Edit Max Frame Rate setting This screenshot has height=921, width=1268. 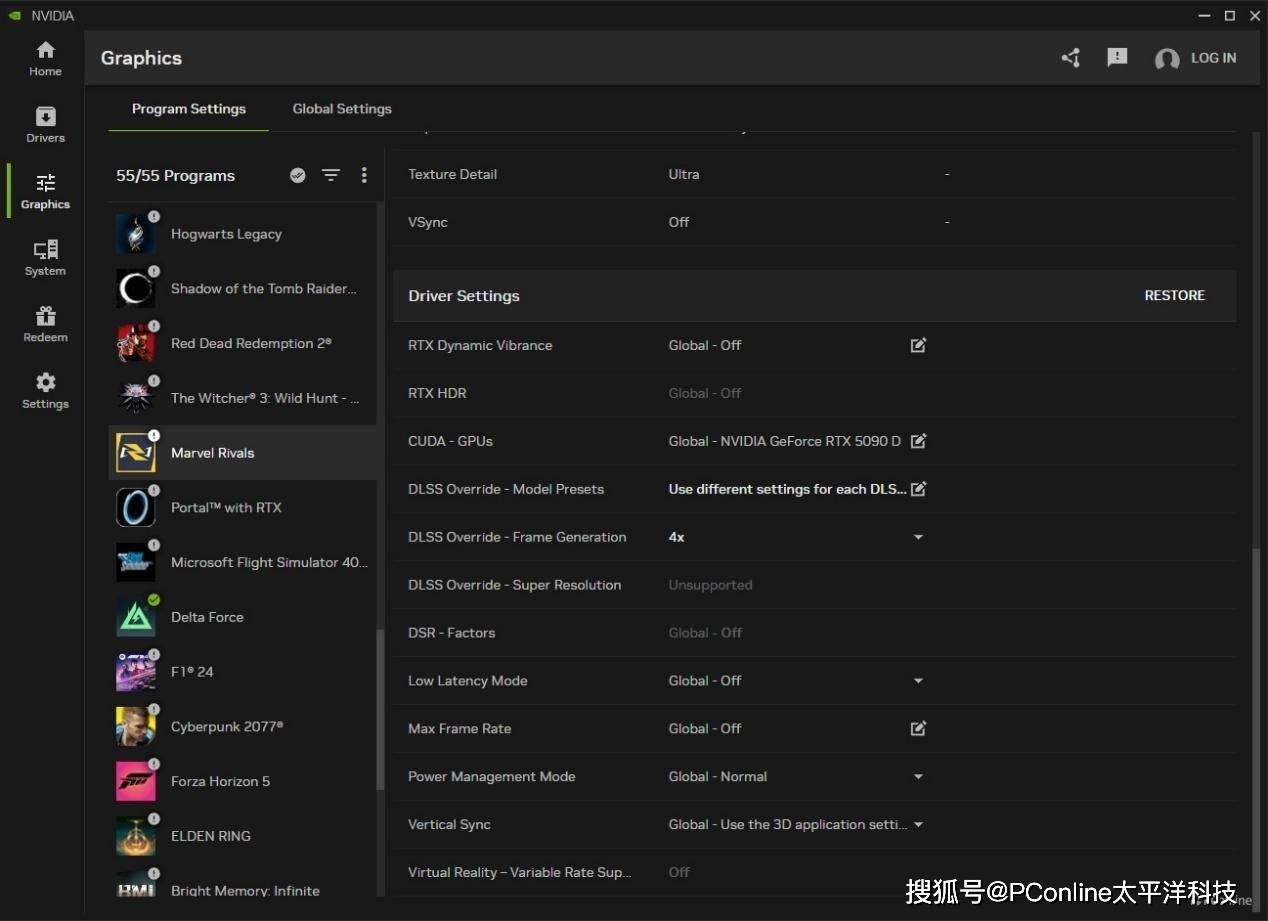tap(918, 729)
